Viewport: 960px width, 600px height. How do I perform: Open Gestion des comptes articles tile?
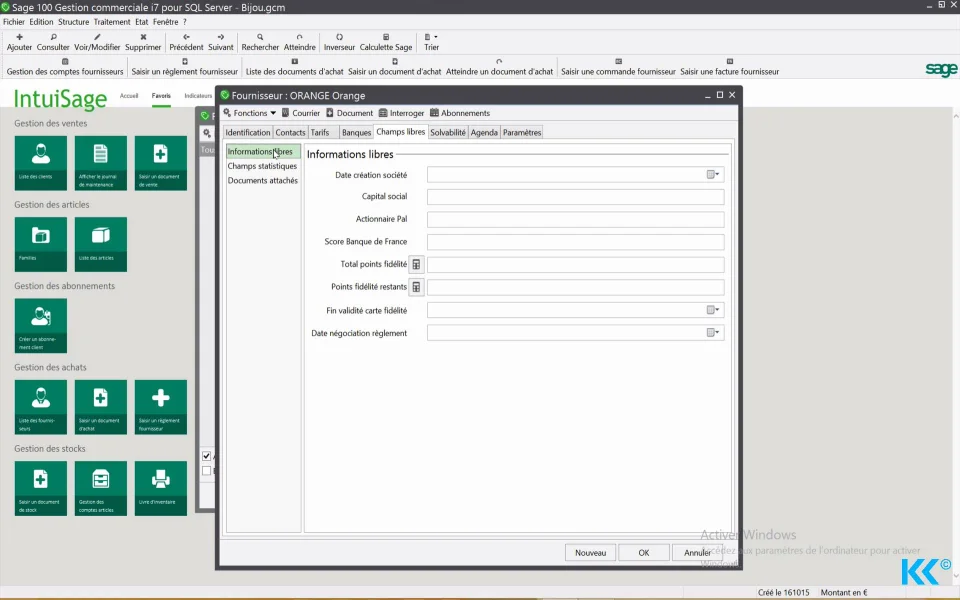point(101,489)
